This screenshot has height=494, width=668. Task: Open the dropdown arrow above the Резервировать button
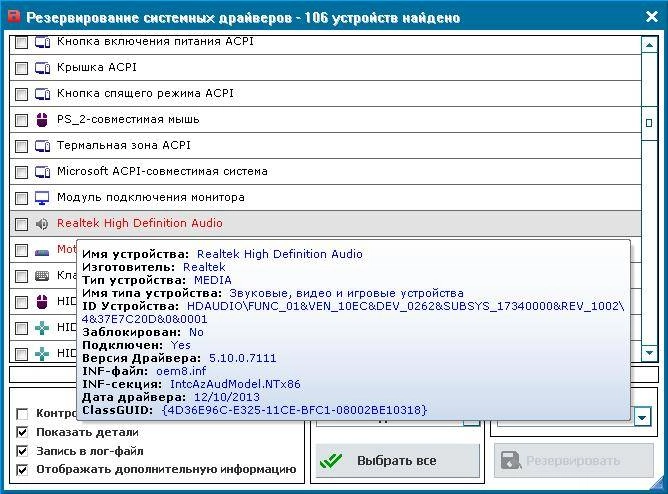(642, 417)
